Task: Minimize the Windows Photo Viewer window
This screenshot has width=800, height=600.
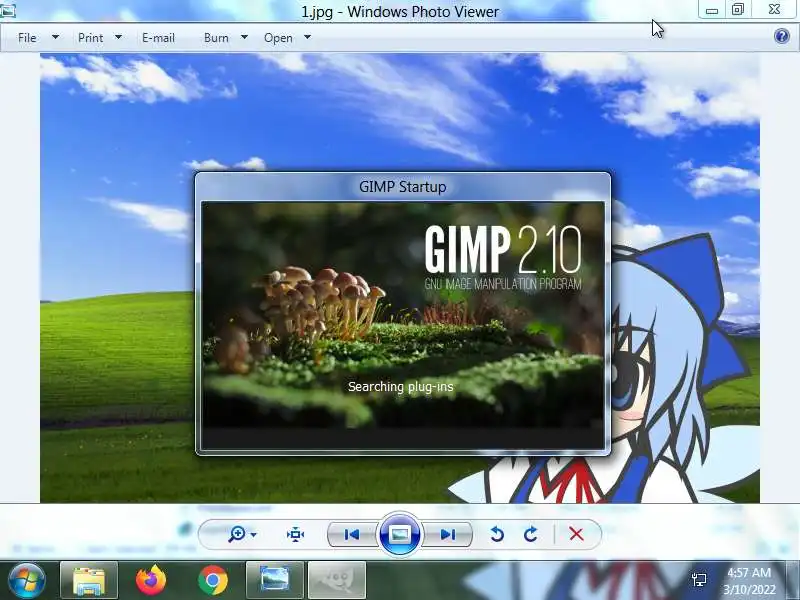Action: point(712,10)
